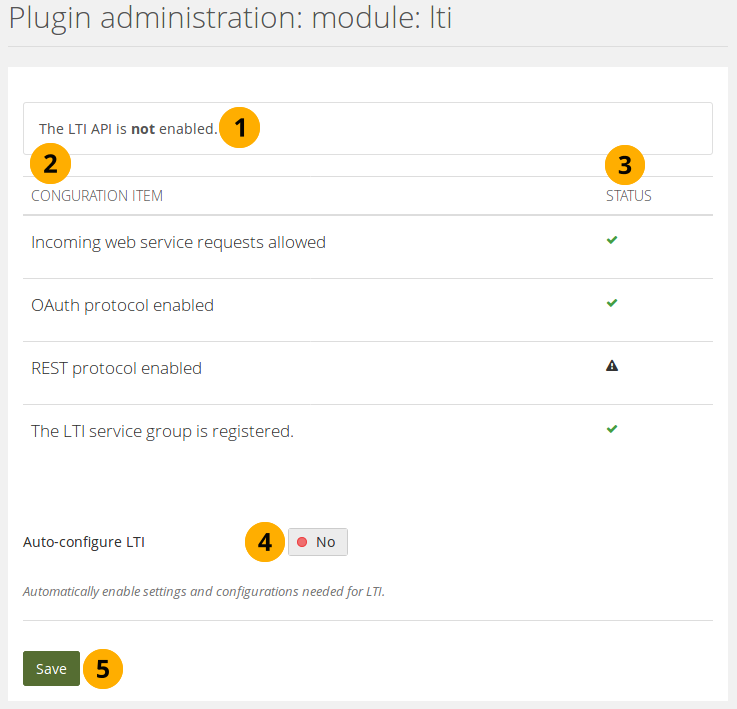737x709 pixels.
Task: Click the green checkmark for incoming web service requests
Action: [612, 240]
